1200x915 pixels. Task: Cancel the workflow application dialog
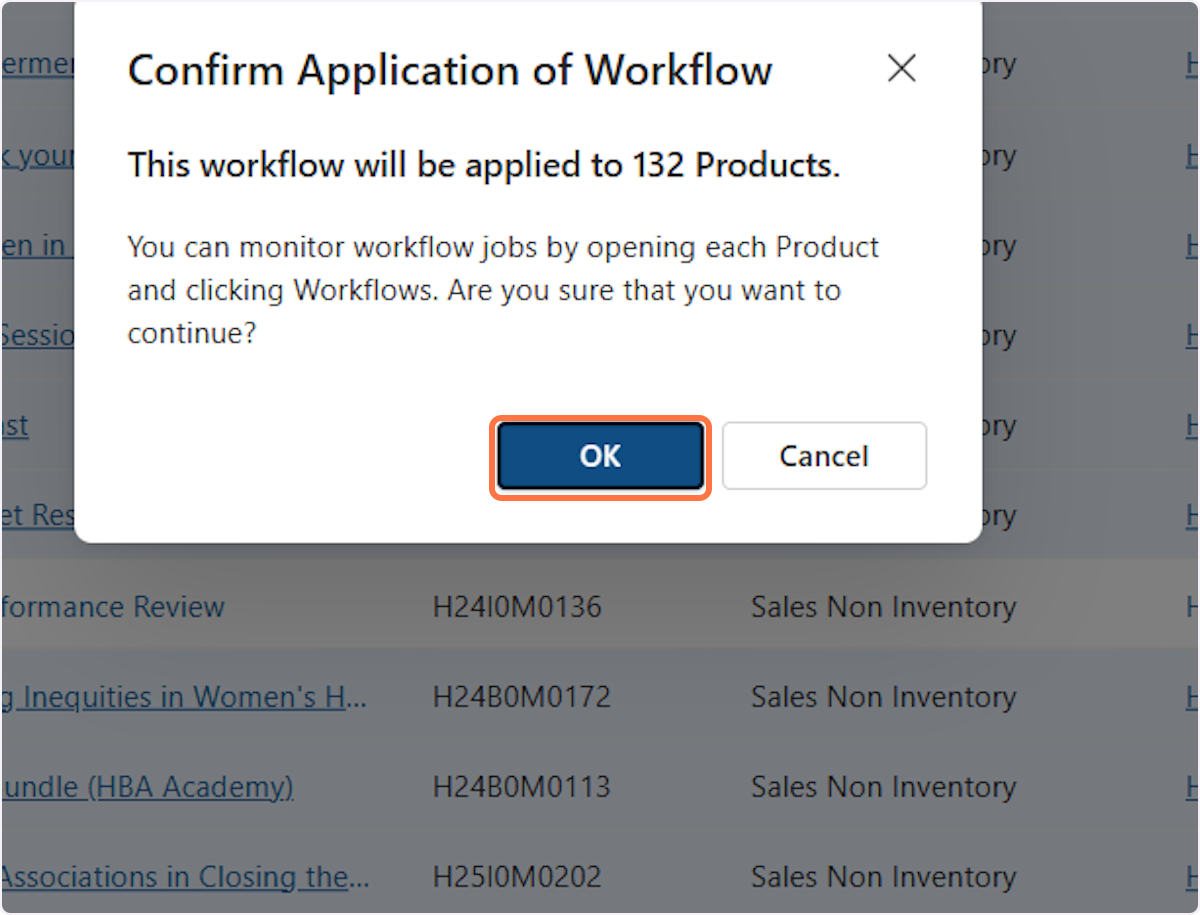pos(824,457)
